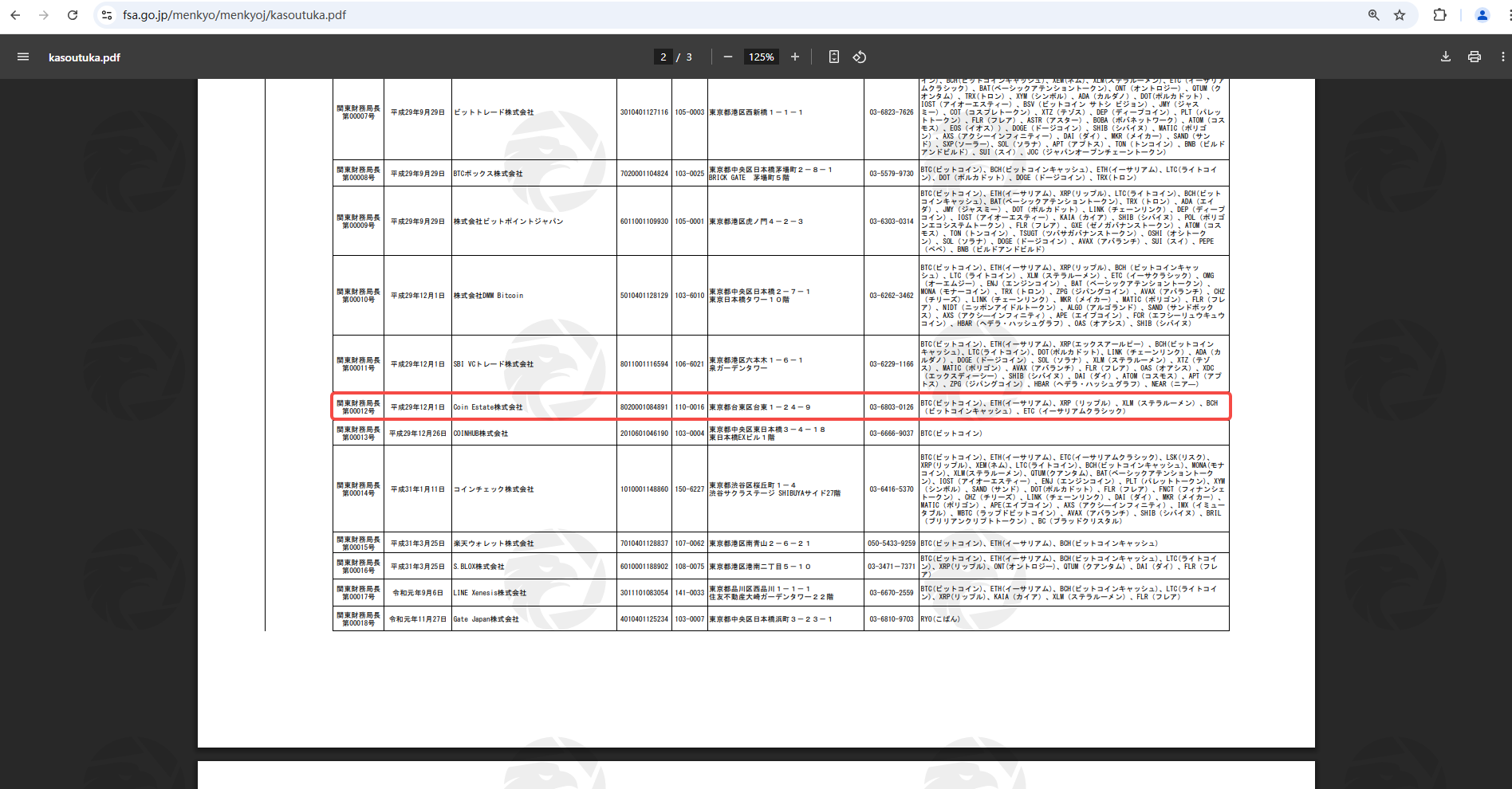Zoom out the PDF with minus button
The height and width of the screenshot is (789, 1512).
click(728, 57)
